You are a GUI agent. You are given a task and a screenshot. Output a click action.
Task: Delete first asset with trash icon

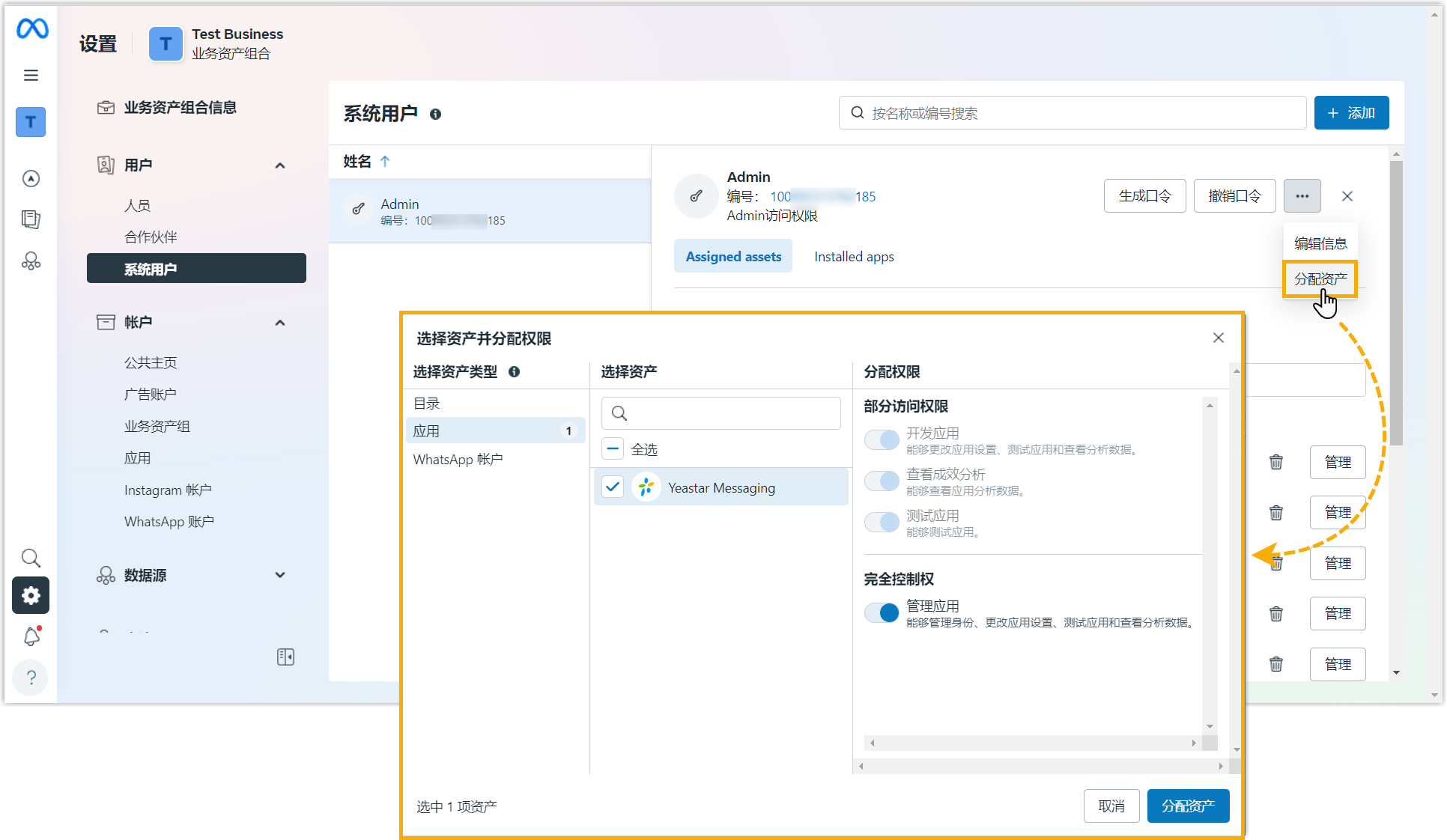tap(1276, 462)
